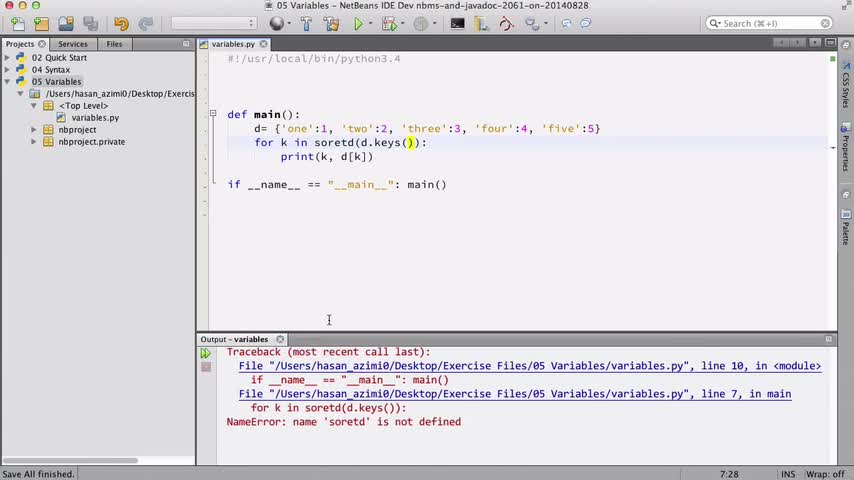
Task: Click the Open Project toolbar icon
Action: coord(66,23)
